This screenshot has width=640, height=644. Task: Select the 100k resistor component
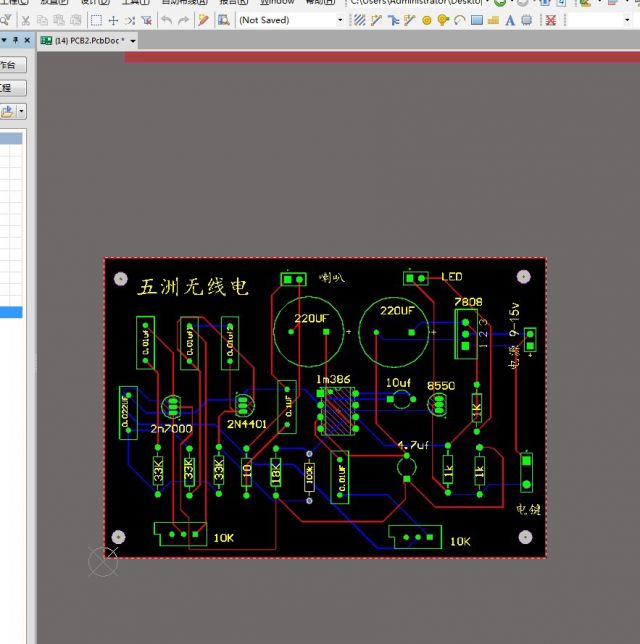tap(309, 477)
